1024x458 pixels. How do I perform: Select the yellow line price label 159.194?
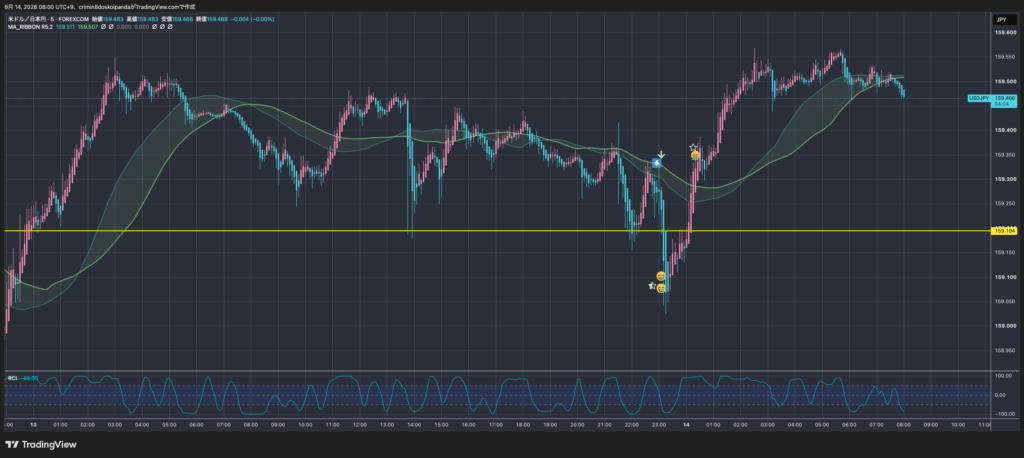tap(1004, 231)
